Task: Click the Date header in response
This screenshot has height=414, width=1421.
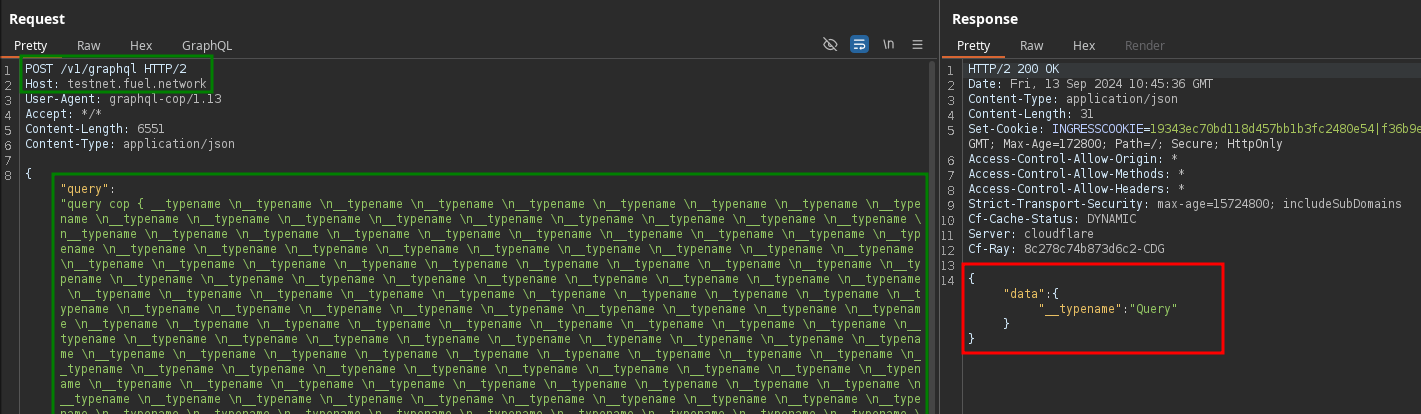Action: 1090,84
